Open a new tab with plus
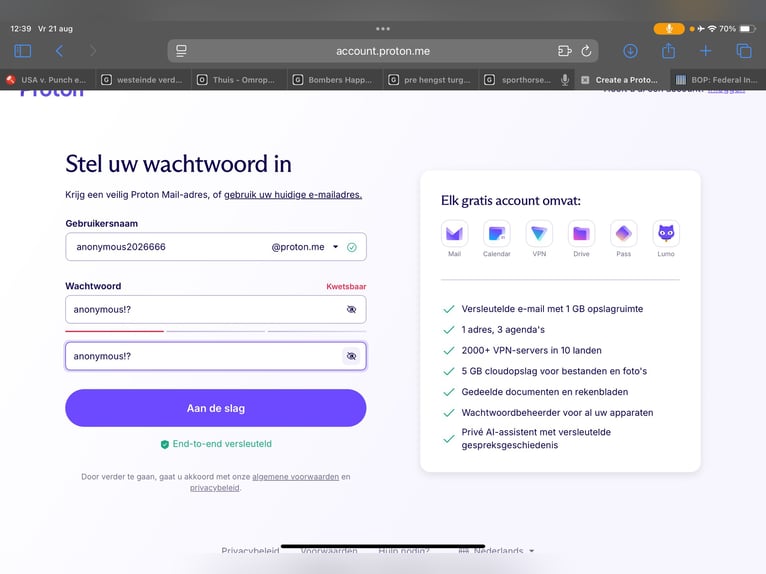Viewport: 766px width, 574px height. tap(705, 51)
